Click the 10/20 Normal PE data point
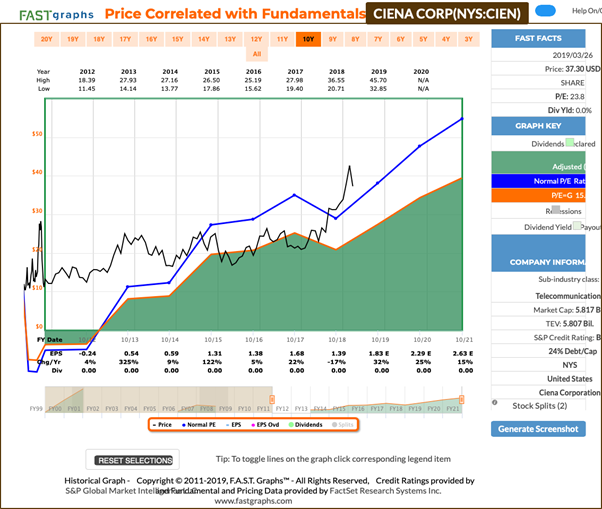Image resolution: width=602 pixels, height=509 pixels. [x=419, y=146]
